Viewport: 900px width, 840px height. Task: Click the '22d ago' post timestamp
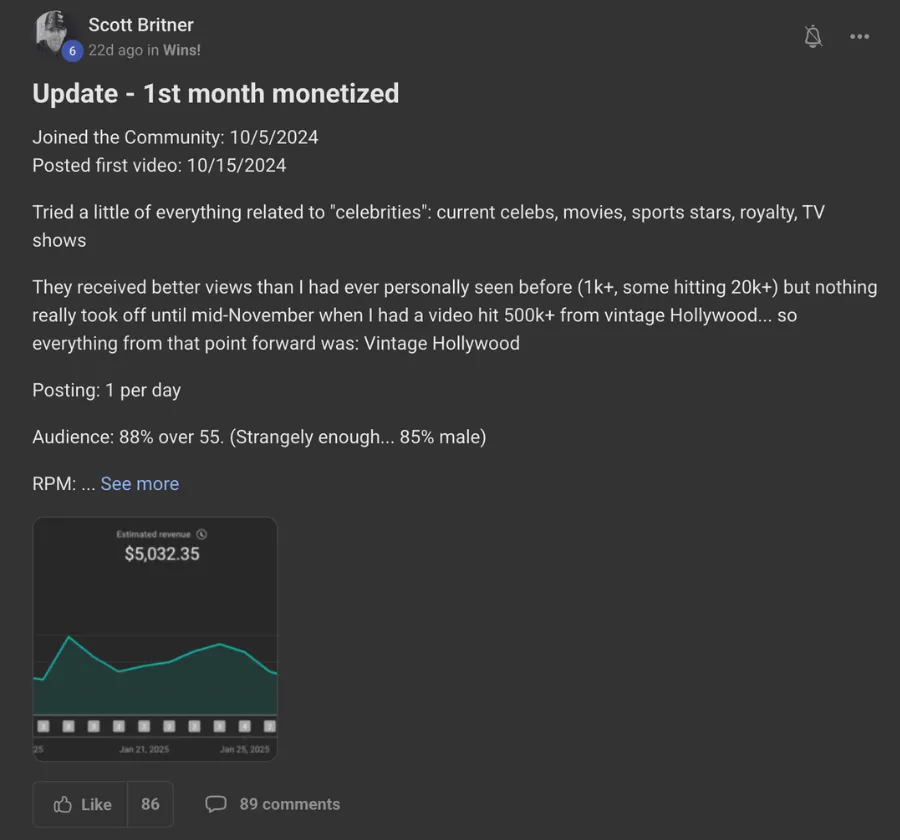coord(115,50)
